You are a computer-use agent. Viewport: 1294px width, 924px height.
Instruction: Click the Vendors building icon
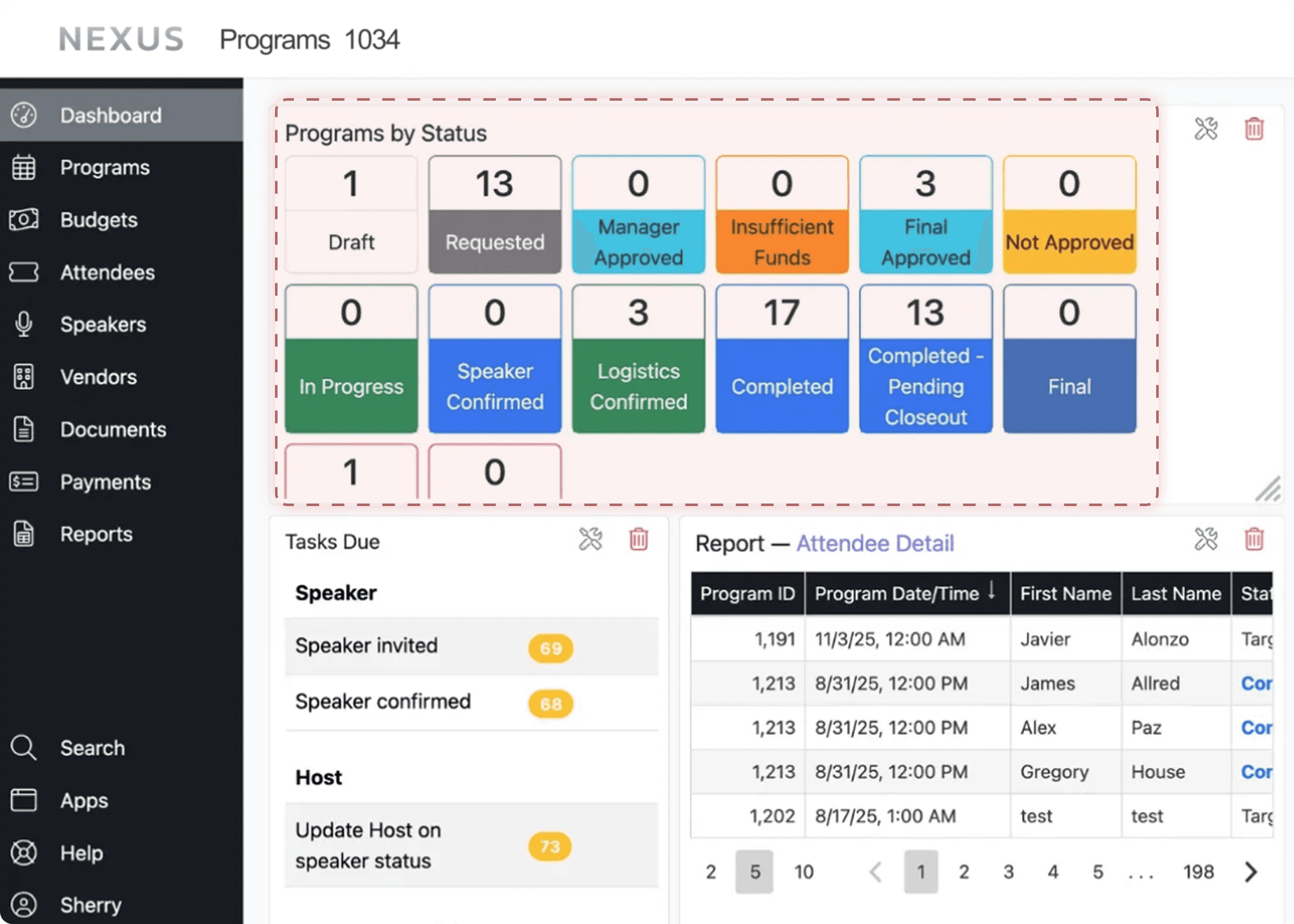[x=24, y=376]
